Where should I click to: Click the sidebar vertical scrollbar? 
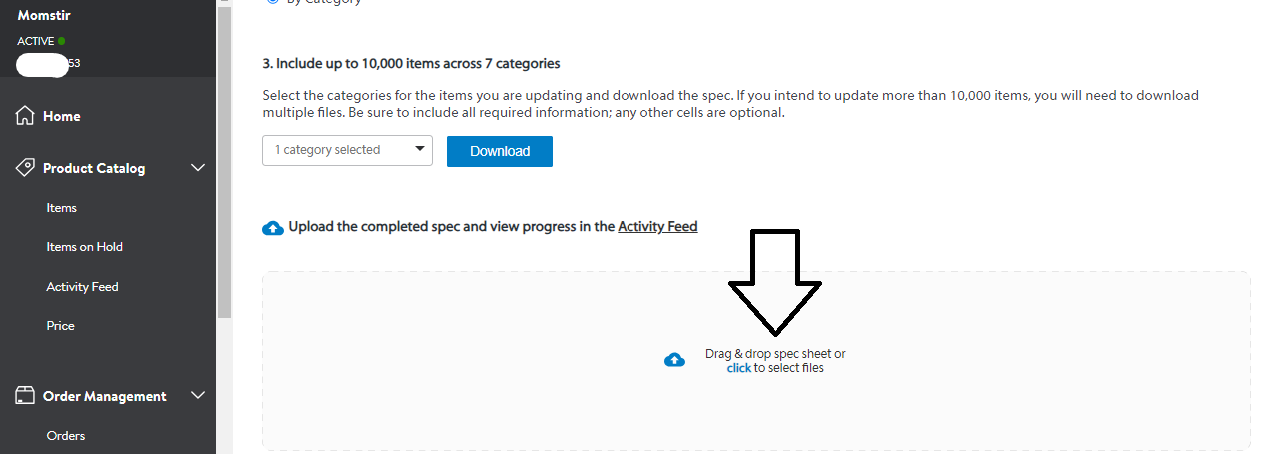point(224,160)
